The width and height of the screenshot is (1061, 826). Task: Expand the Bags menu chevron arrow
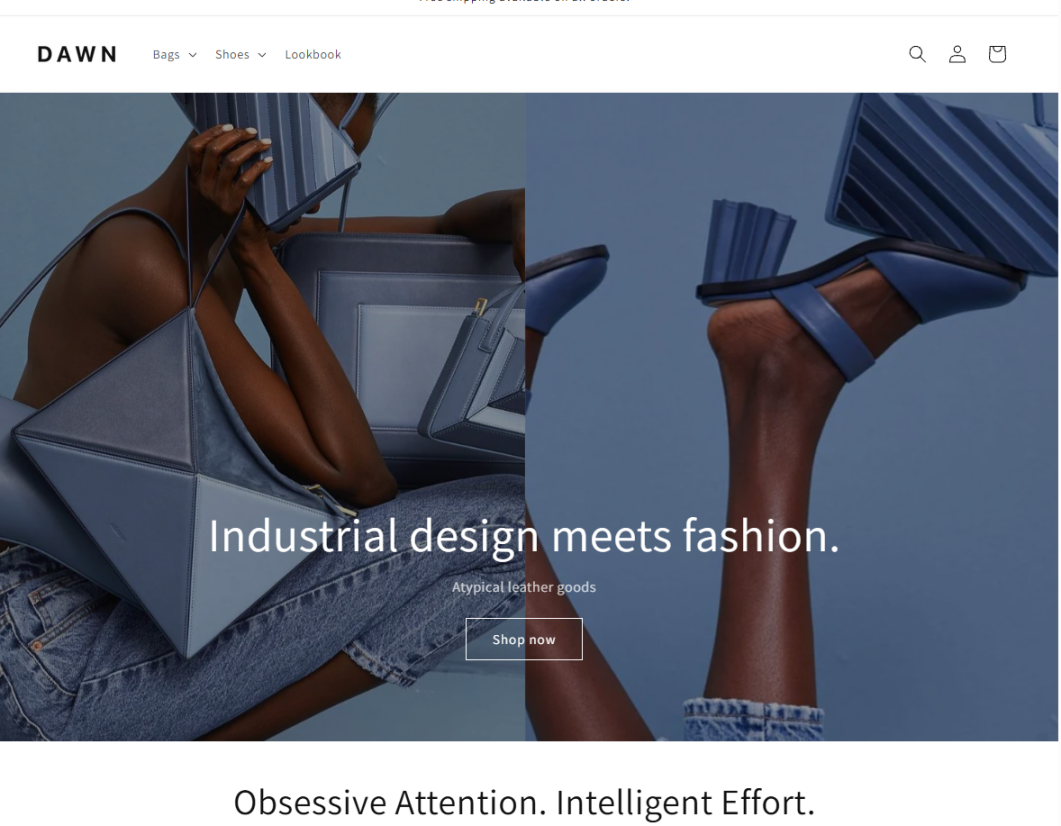(192, 55)
